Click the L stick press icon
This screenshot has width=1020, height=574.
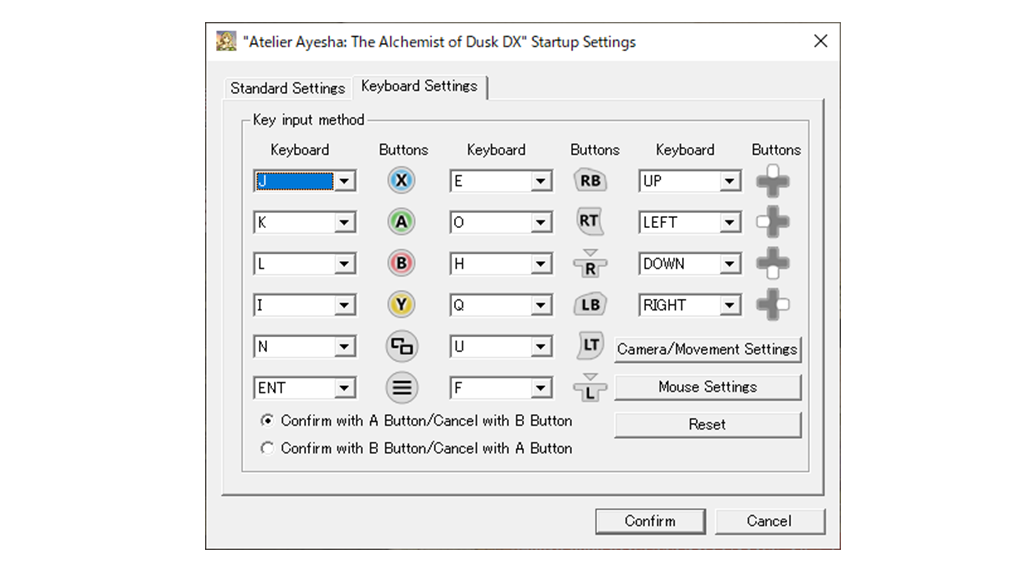(590, 387)
